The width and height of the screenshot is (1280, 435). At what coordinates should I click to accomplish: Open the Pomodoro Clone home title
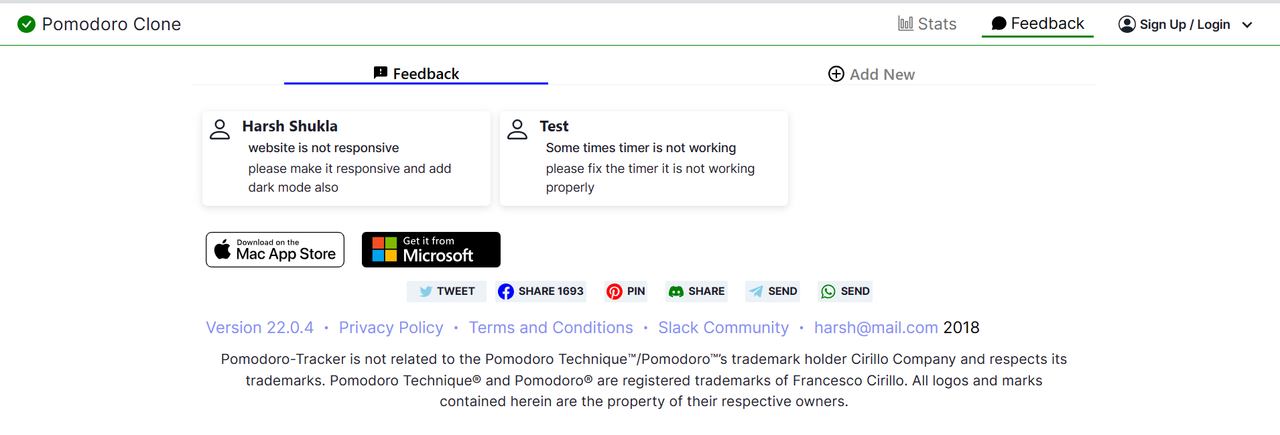111,24
